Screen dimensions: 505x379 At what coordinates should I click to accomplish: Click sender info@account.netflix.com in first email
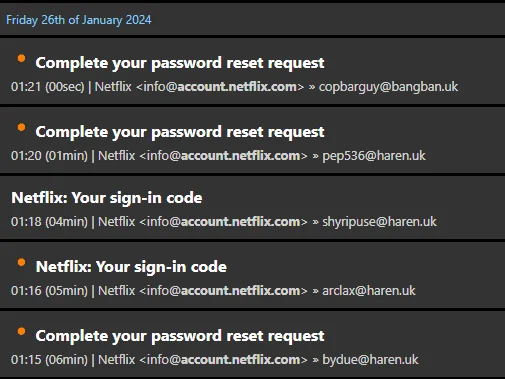220,87
